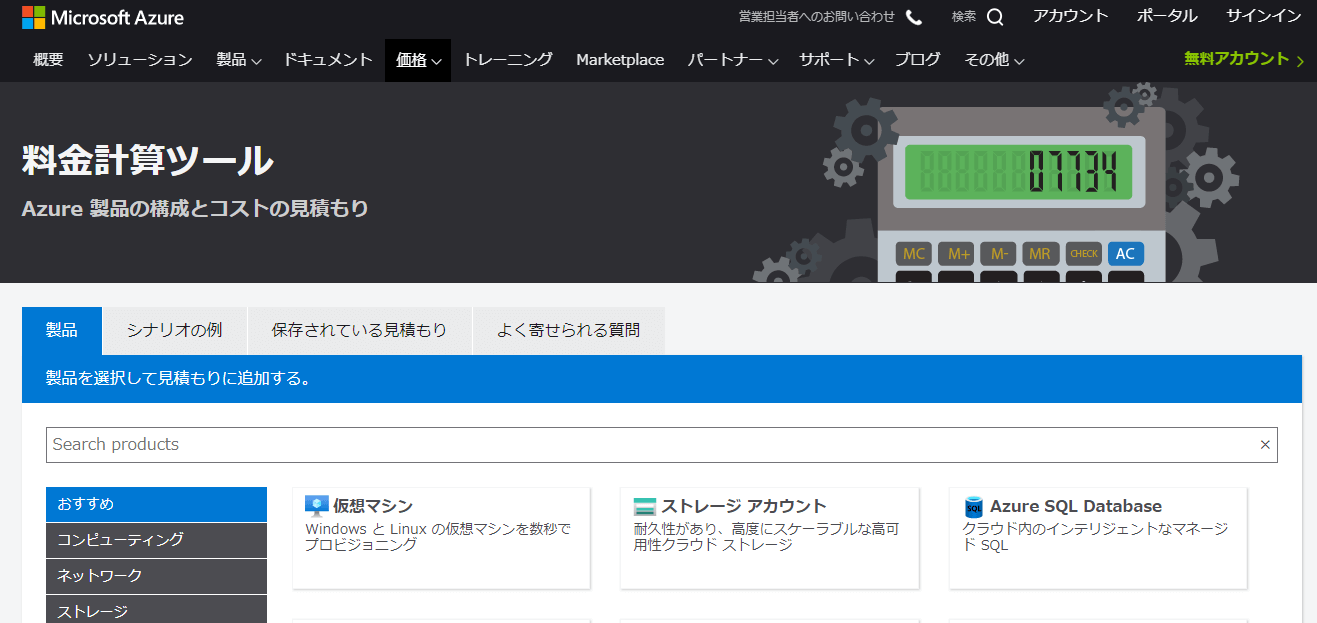1317x623 pixels.
Task: Open the トレーニング page
Action: [508, 60]
